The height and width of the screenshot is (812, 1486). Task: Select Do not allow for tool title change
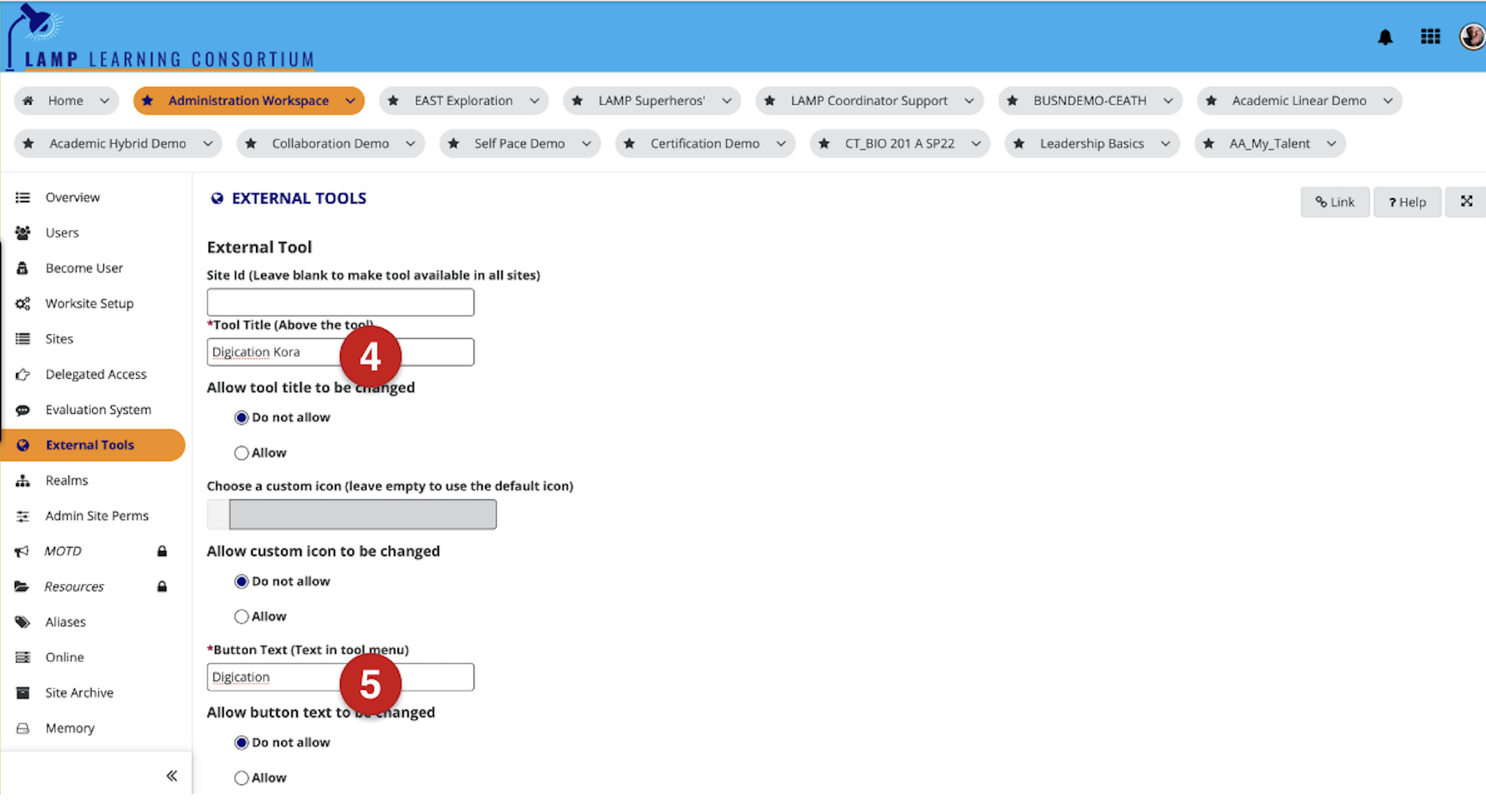coord(241,418)
